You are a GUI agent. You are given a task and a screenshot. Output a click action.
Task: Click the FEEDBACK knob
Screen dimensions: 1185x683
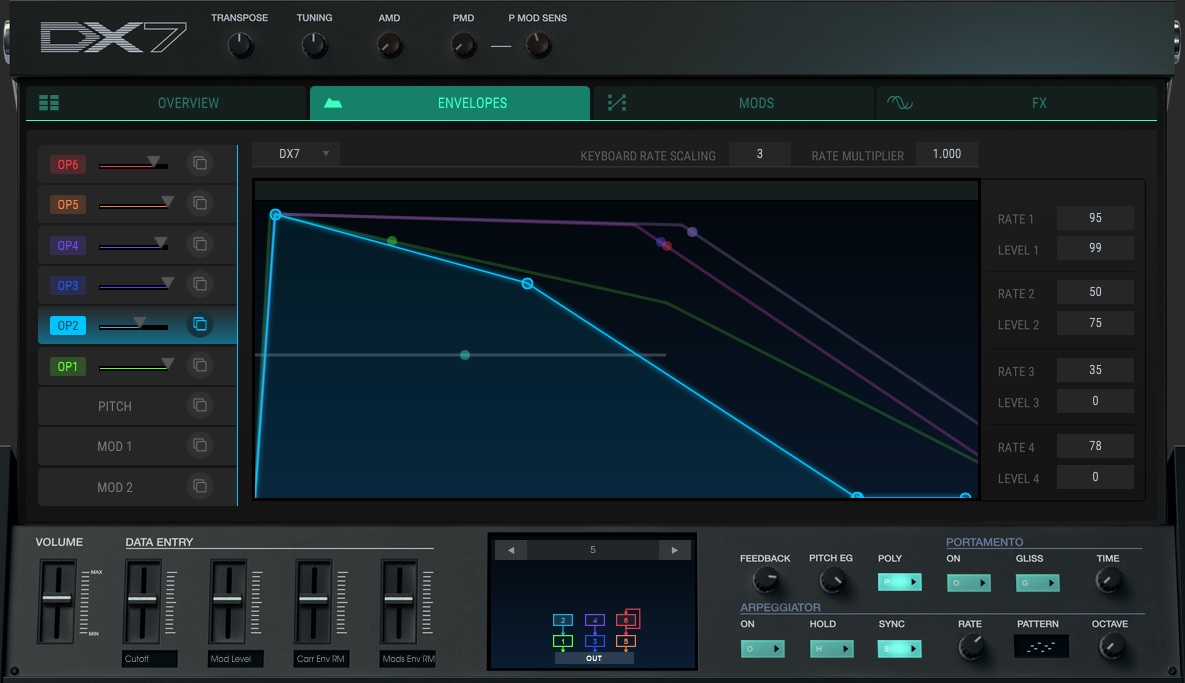click(766, 580)
